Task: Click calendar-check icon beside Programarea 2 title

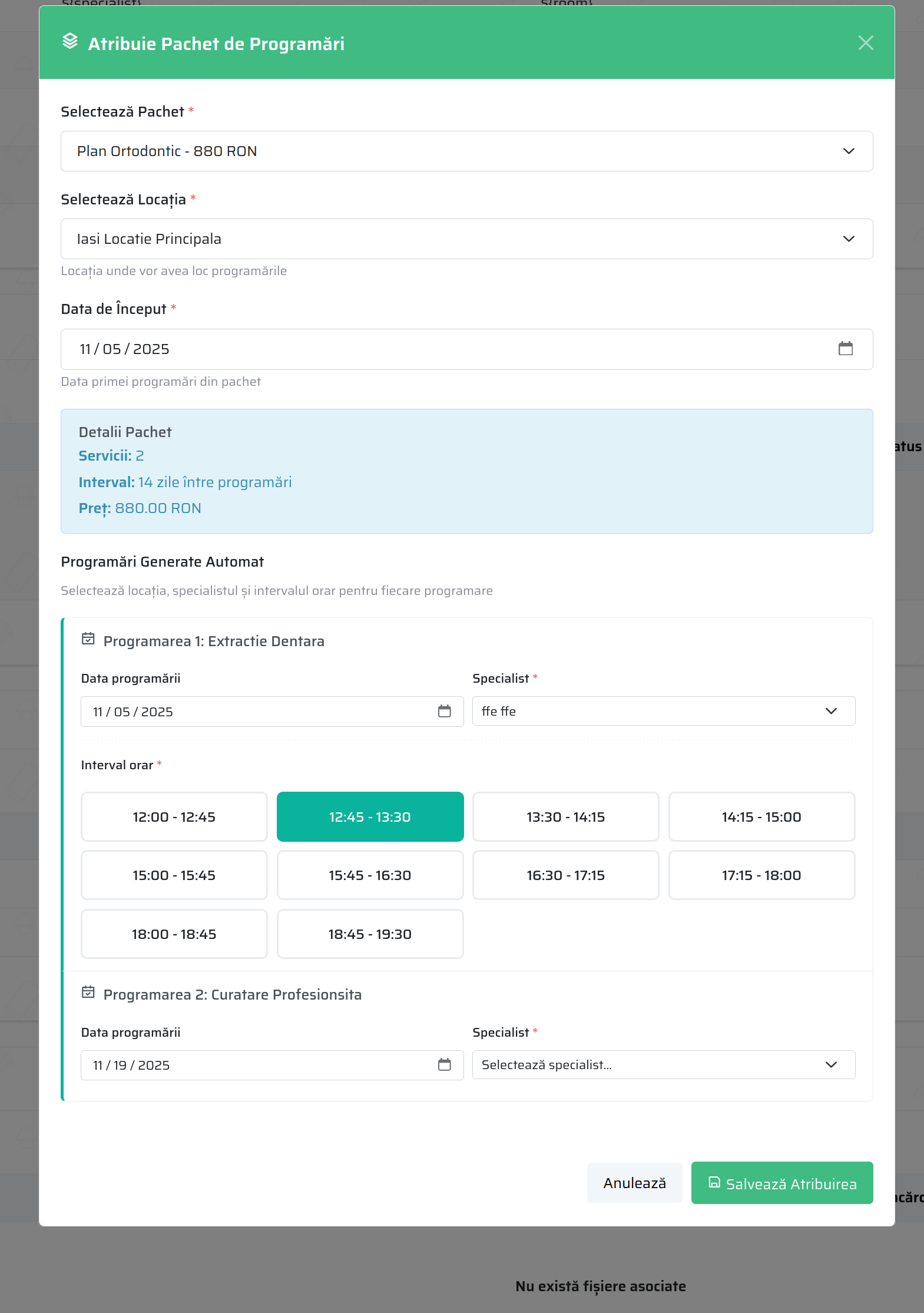Action: point(88,993)
